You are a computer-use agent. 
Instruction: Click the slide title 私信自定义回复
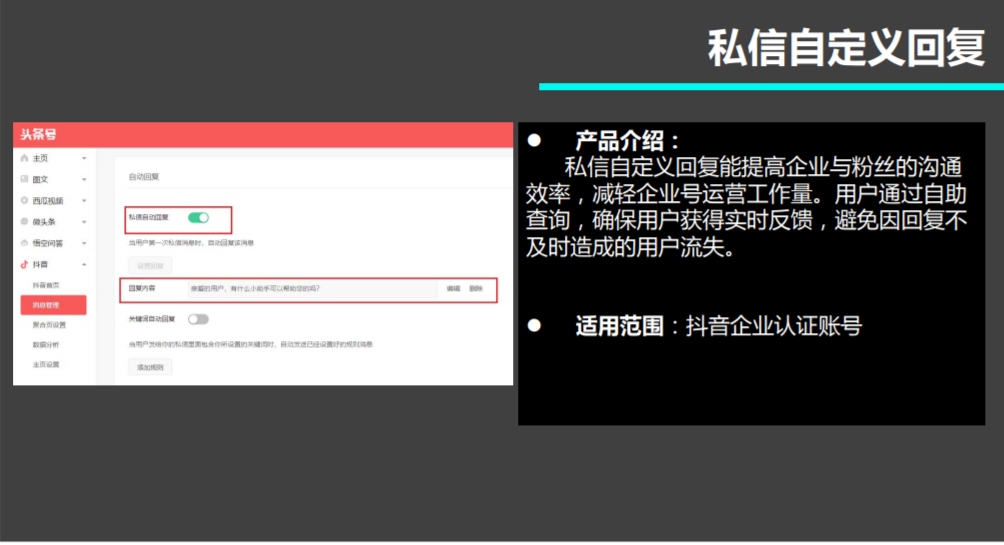click(846, 48)
